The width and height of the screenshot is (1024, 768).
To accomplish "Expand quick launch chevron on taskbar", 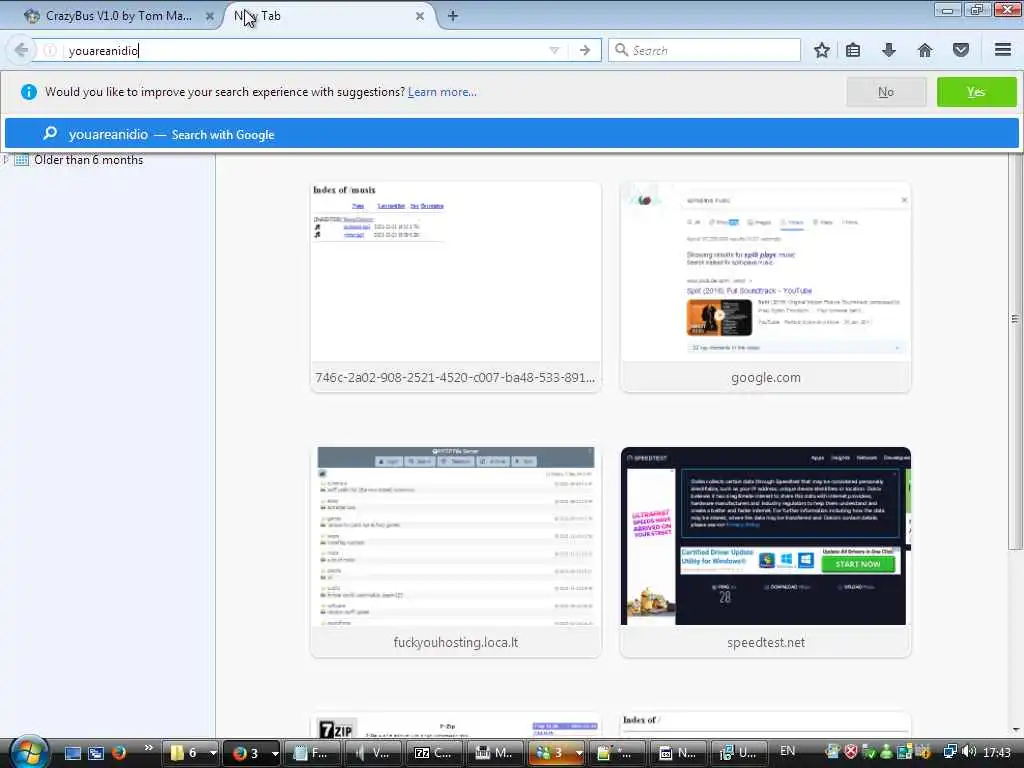I will click(148, 748).
